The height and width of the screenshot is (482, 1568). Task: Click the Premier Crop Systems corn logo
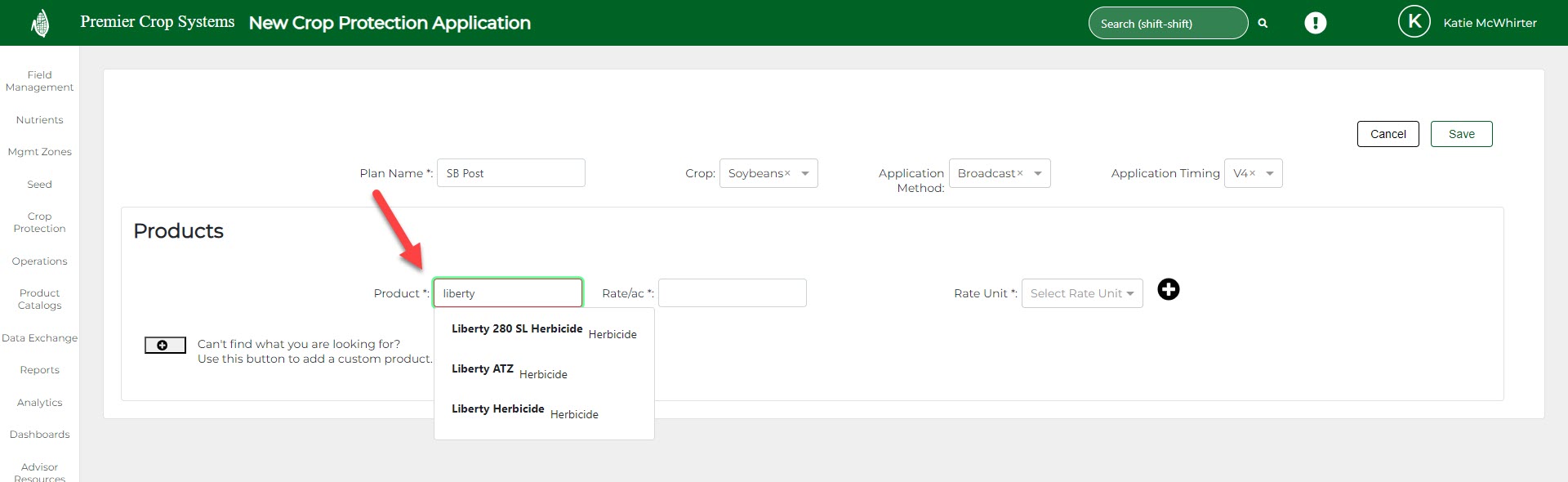pos(39,24)
